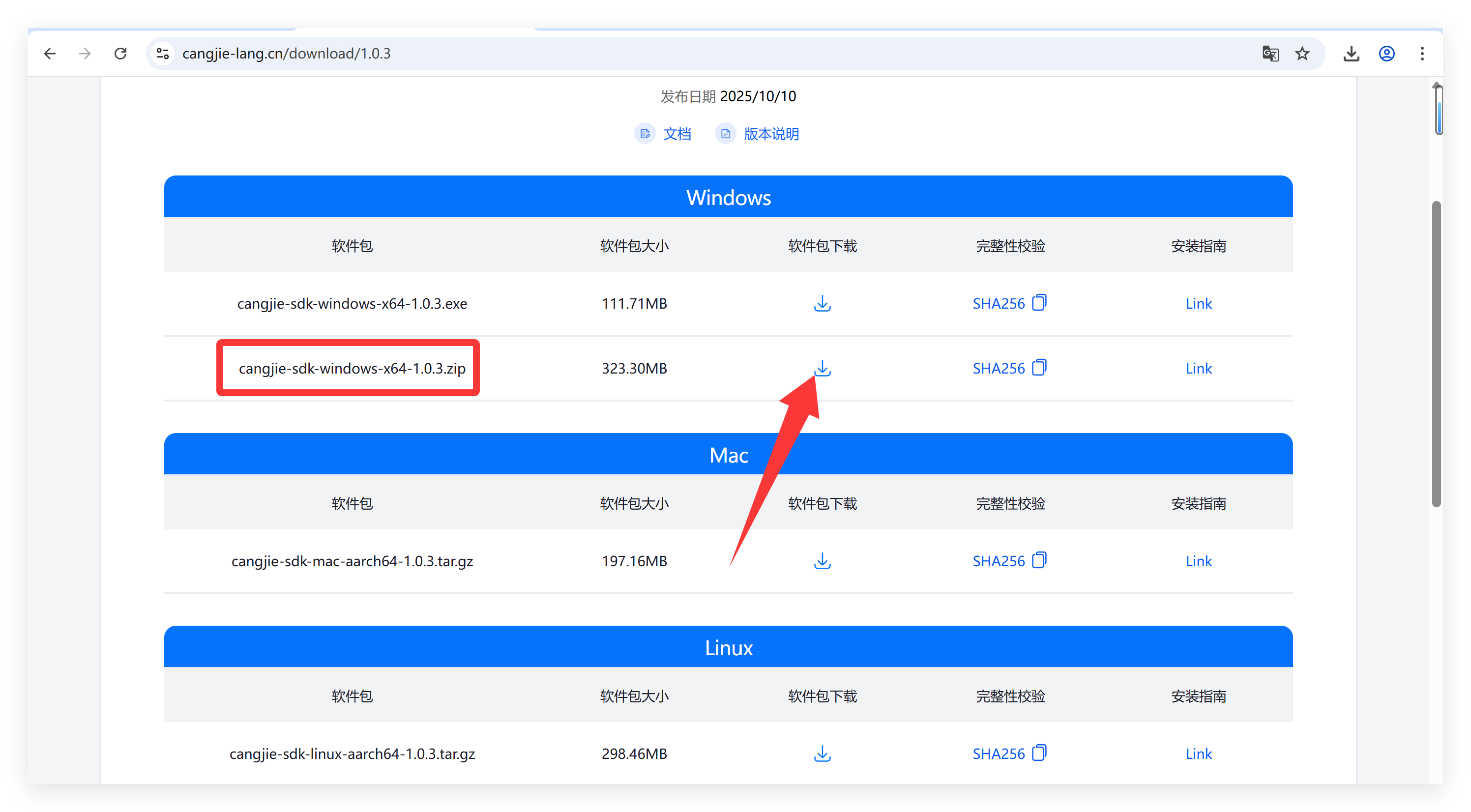Open install guide Link for the Windows exe
Viewport: 1471px width, 812px height.
1198,303
